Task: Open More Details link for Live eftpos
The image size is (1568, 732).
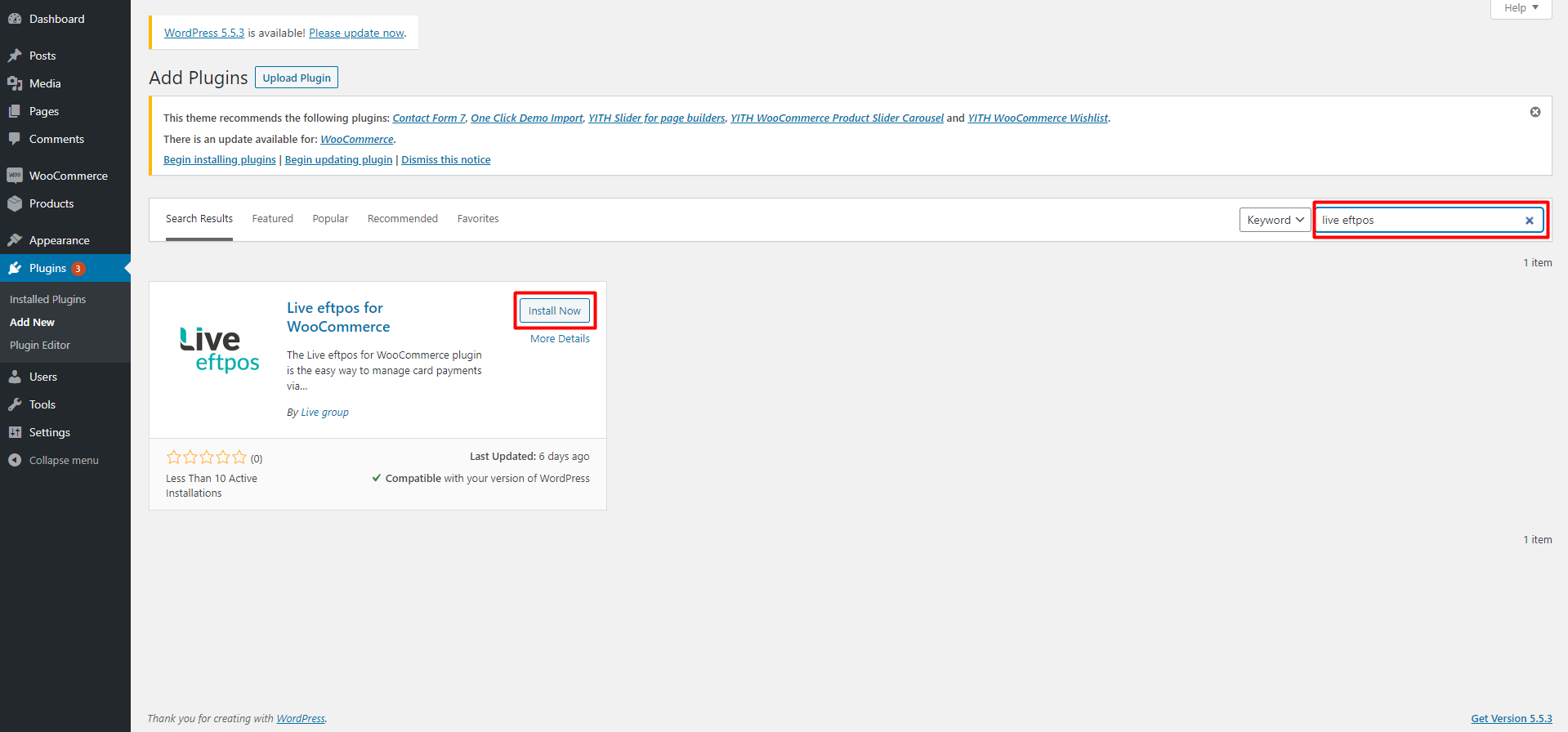Action: (x=560, y=339)
